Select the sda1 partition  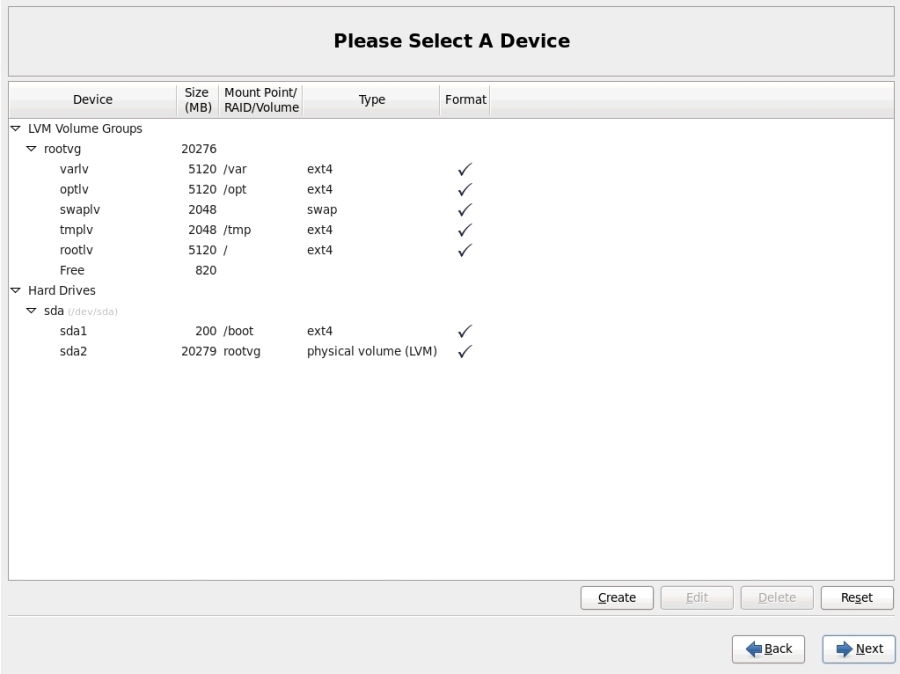click(x=73, y=331)
